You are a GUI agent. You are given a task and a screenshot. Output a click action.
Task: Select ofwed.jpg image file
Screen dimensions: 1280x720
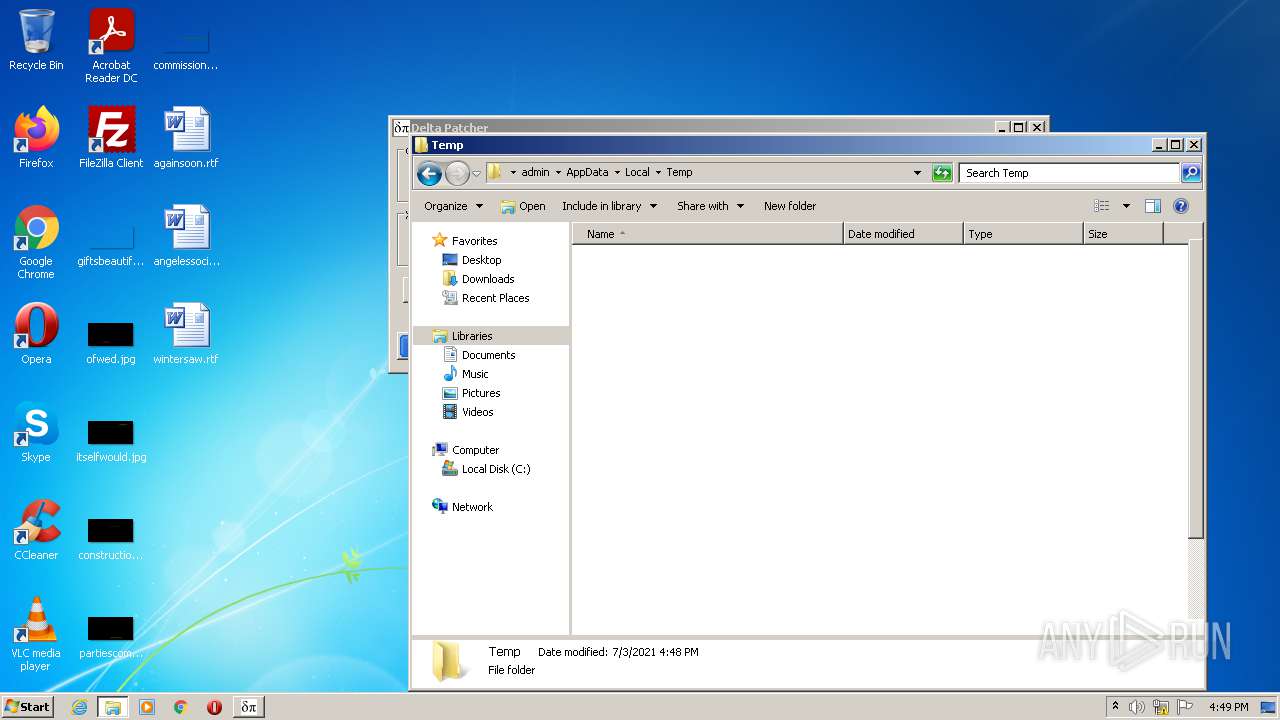[111, 343]
